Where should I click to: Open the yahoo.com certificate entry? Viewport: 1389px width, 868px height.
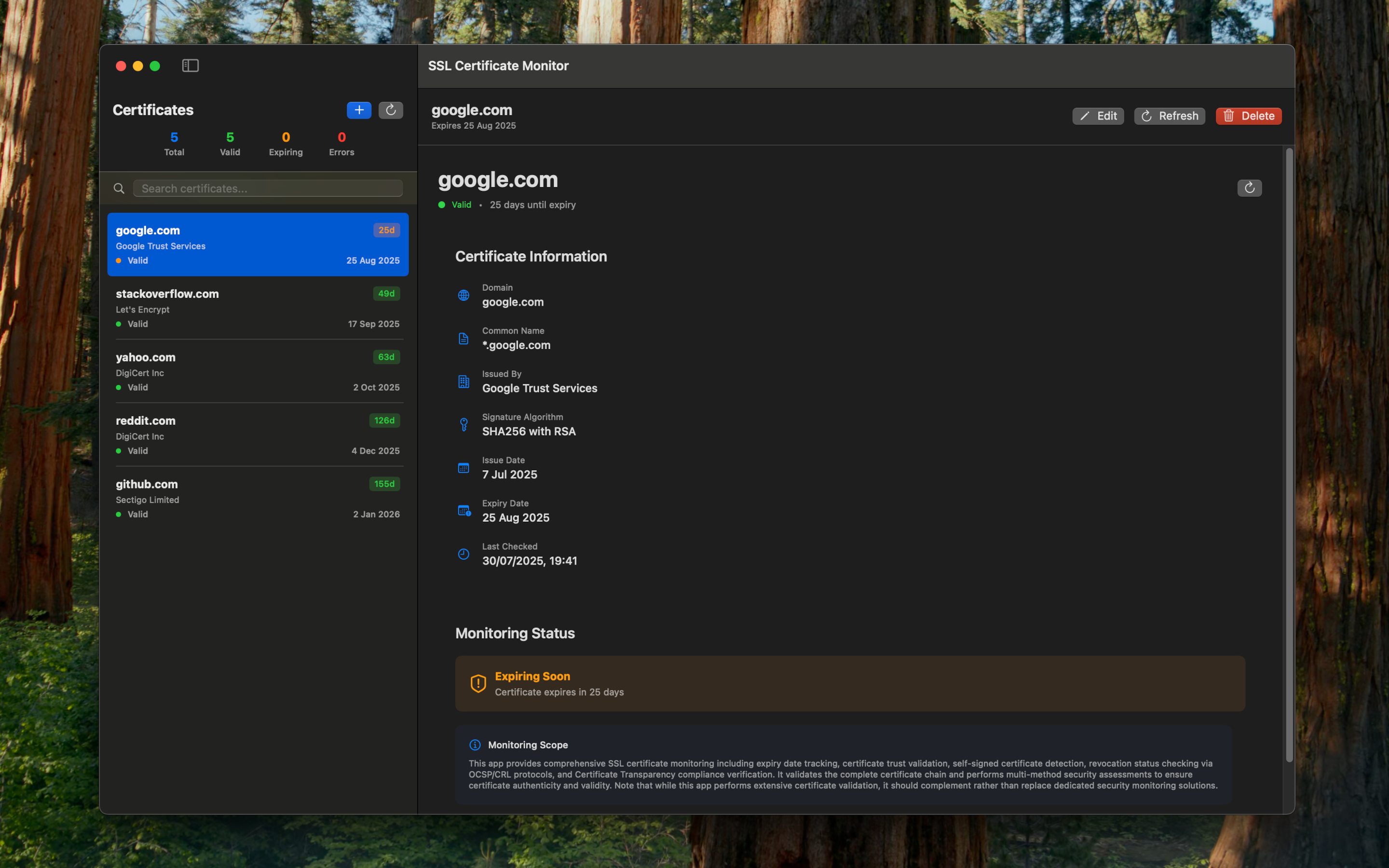(x=258, y=371)
